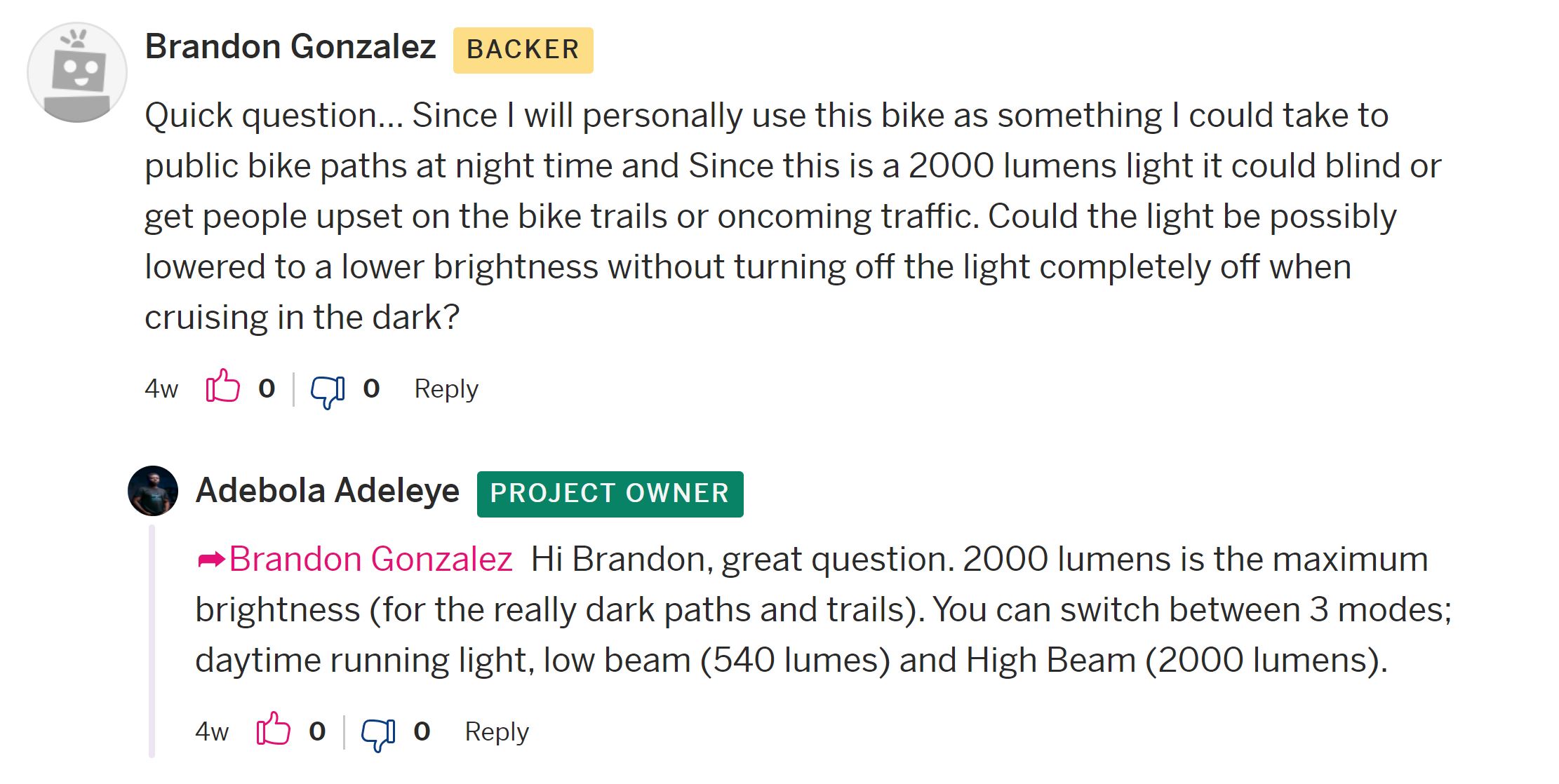Click the Brandon Gonzalez author name
Viewport: 1559px width, 784px height.
coord(290,47)
